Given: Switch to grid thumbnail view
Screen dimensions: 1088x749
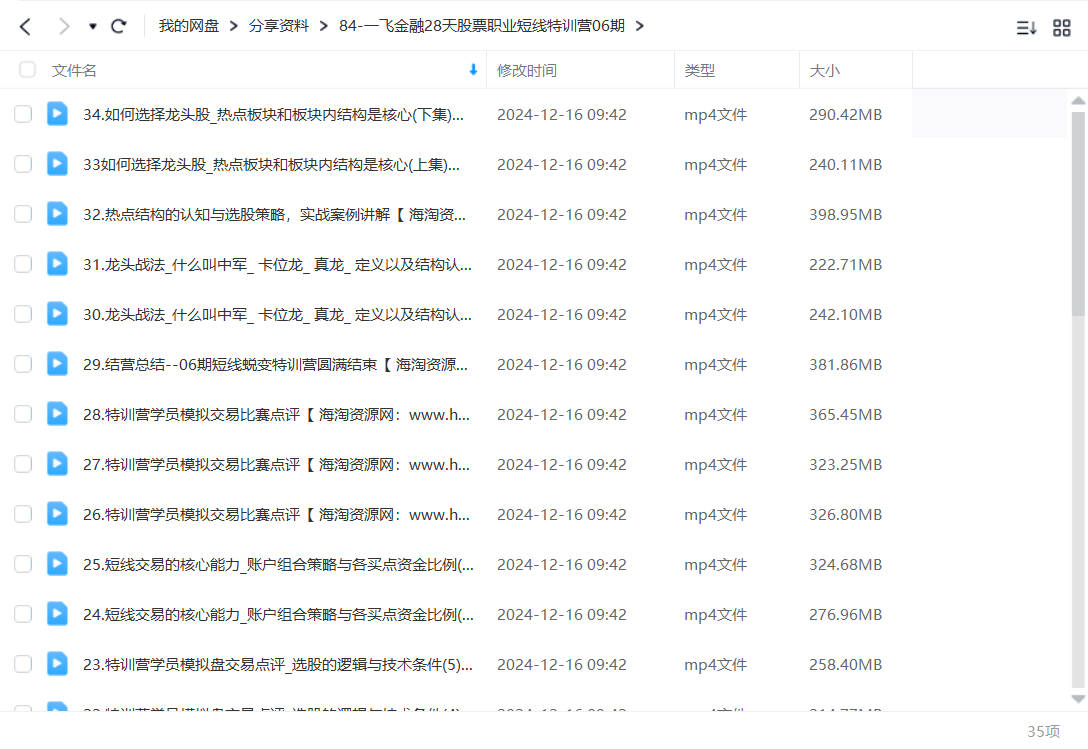Looking at the screenshot, I should pyautogui.click(x=1062, y=28).
